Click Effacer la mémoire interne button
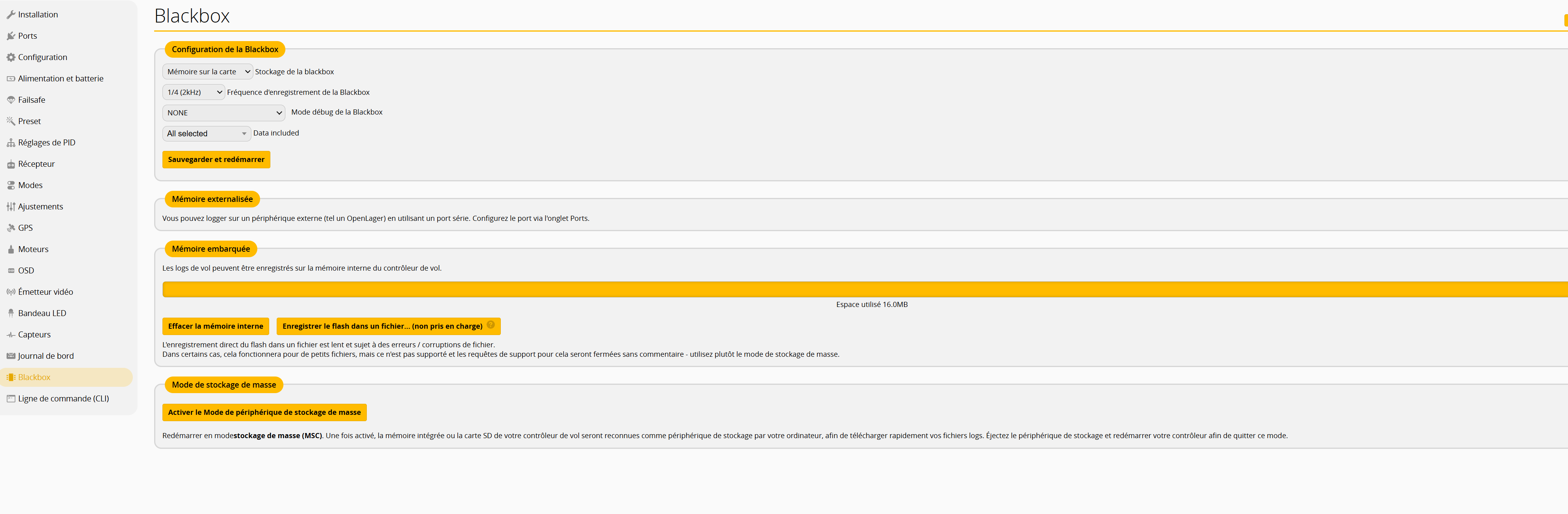The width and height of the screenshot is (1568, 514). 215,327
